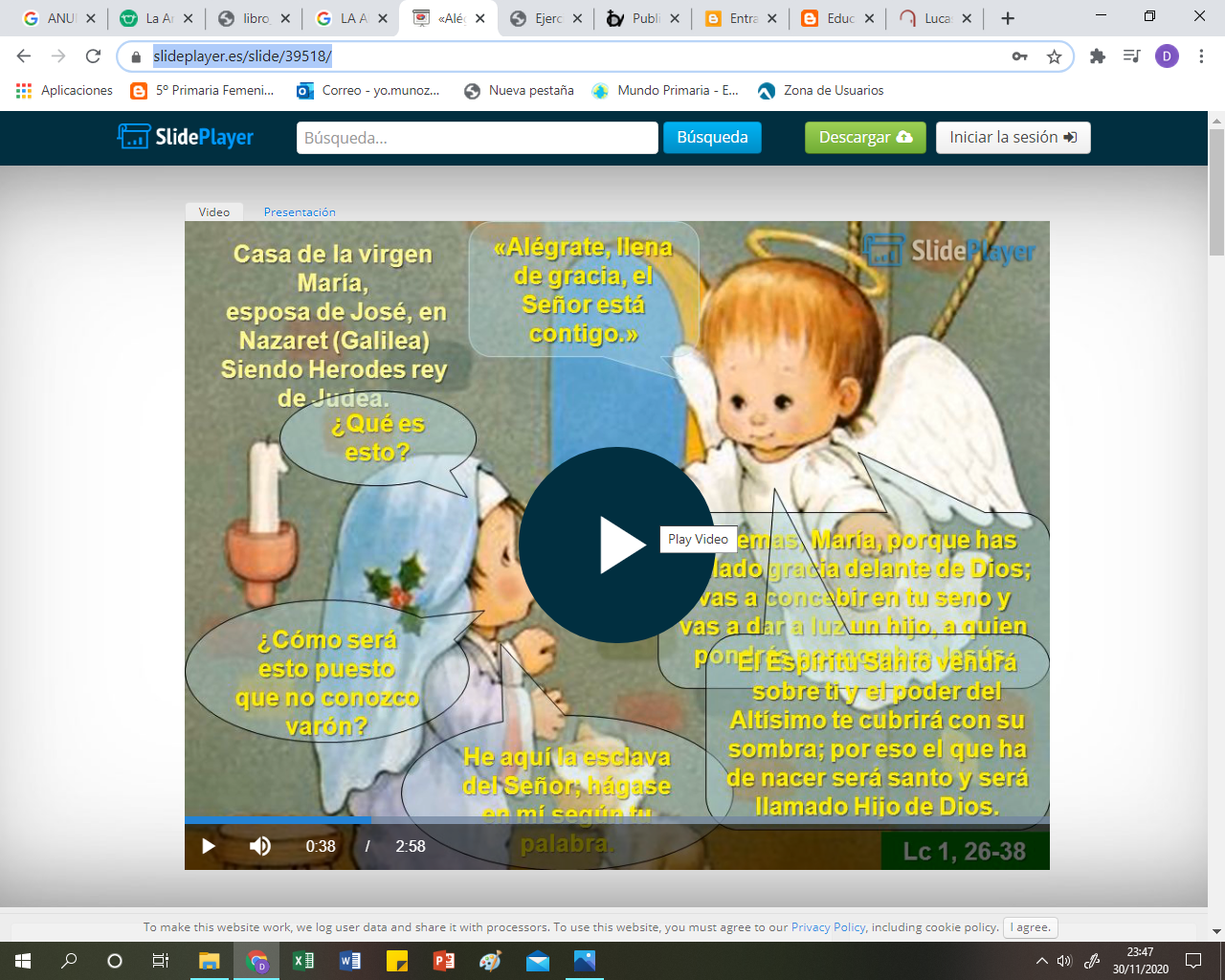
Task: Open Chrome in the taskbar
Action: 256,961
